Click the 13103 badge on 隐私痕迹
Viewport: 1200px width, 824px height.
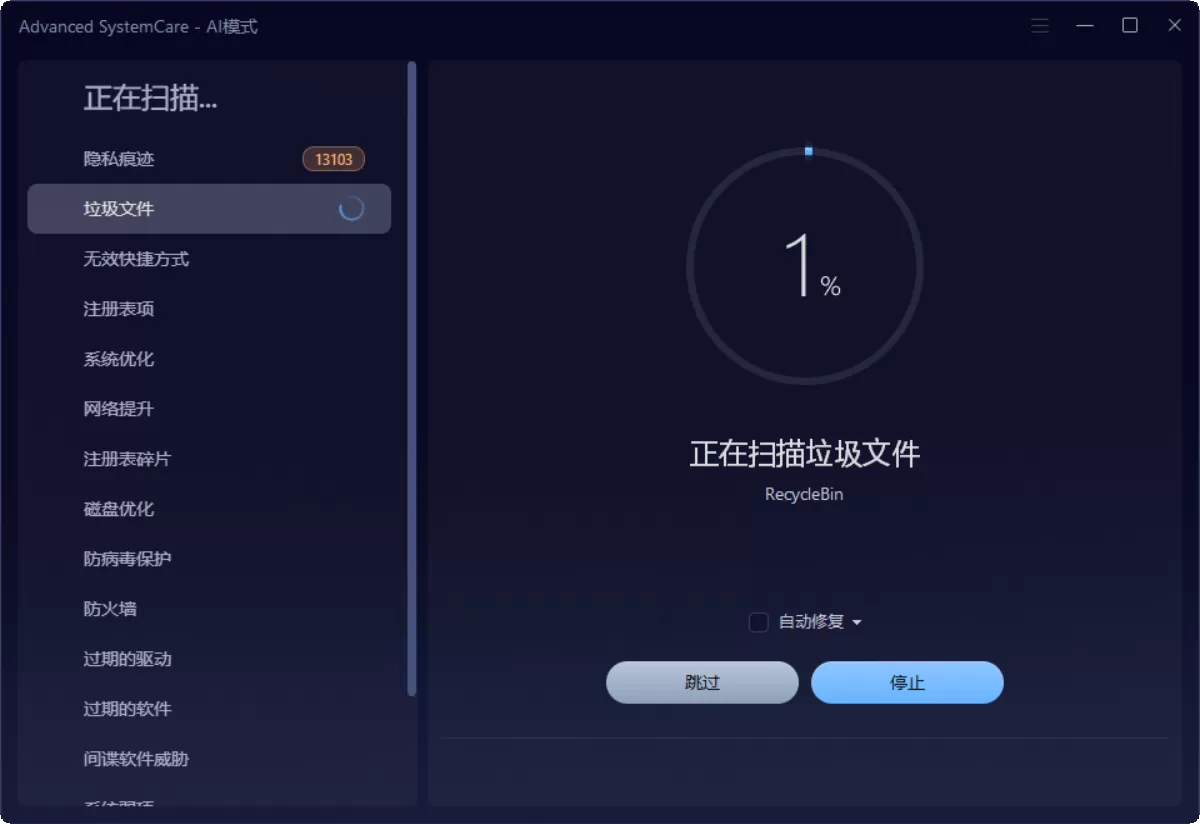coord(333,158)
